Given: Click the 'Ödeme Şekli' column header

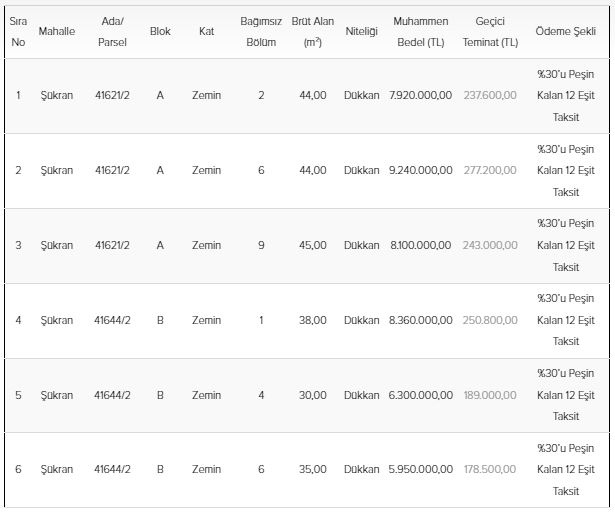Looking at the screenshot, I should point(565,31).
